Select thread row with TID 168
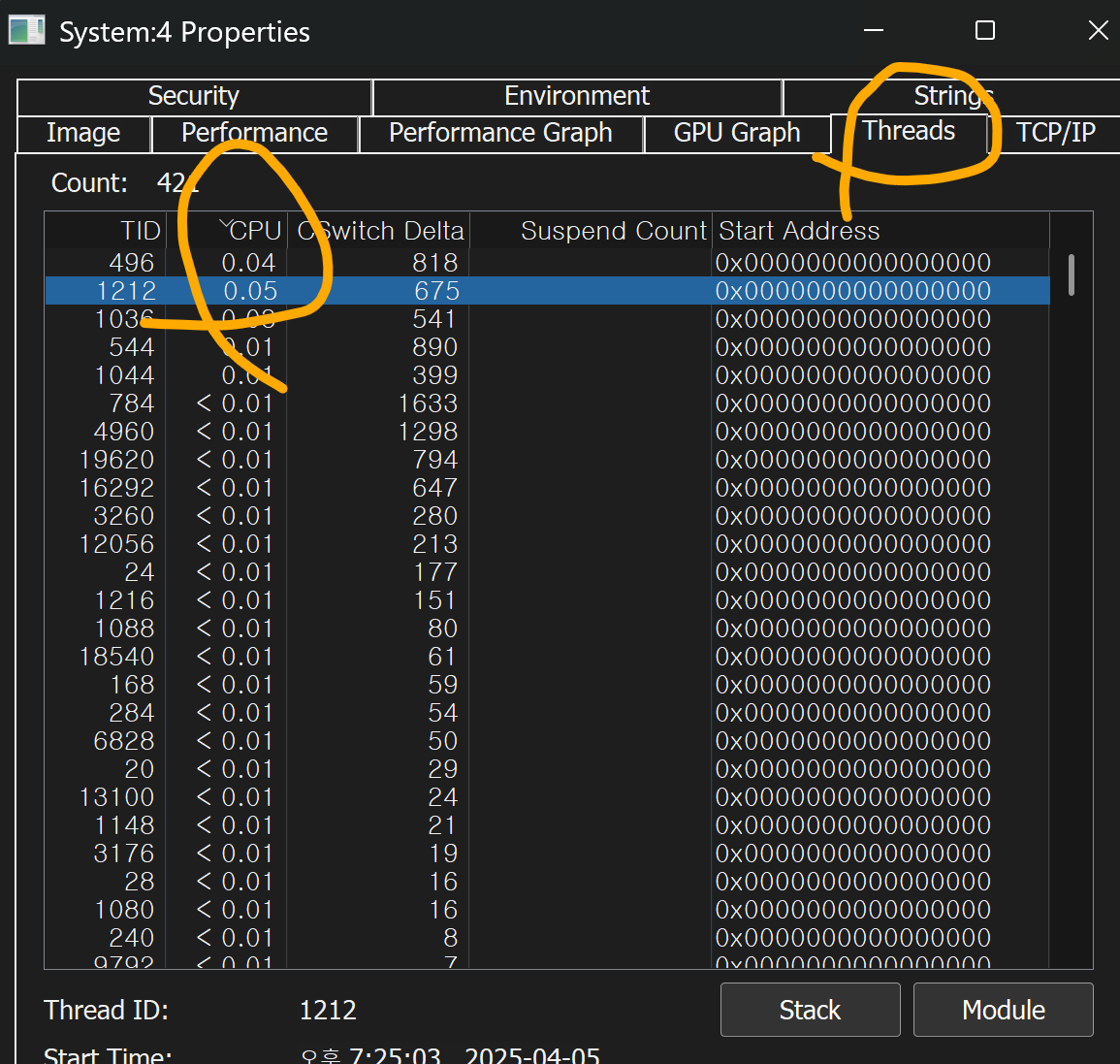The image size is (1120, 1064). (547, 685)
